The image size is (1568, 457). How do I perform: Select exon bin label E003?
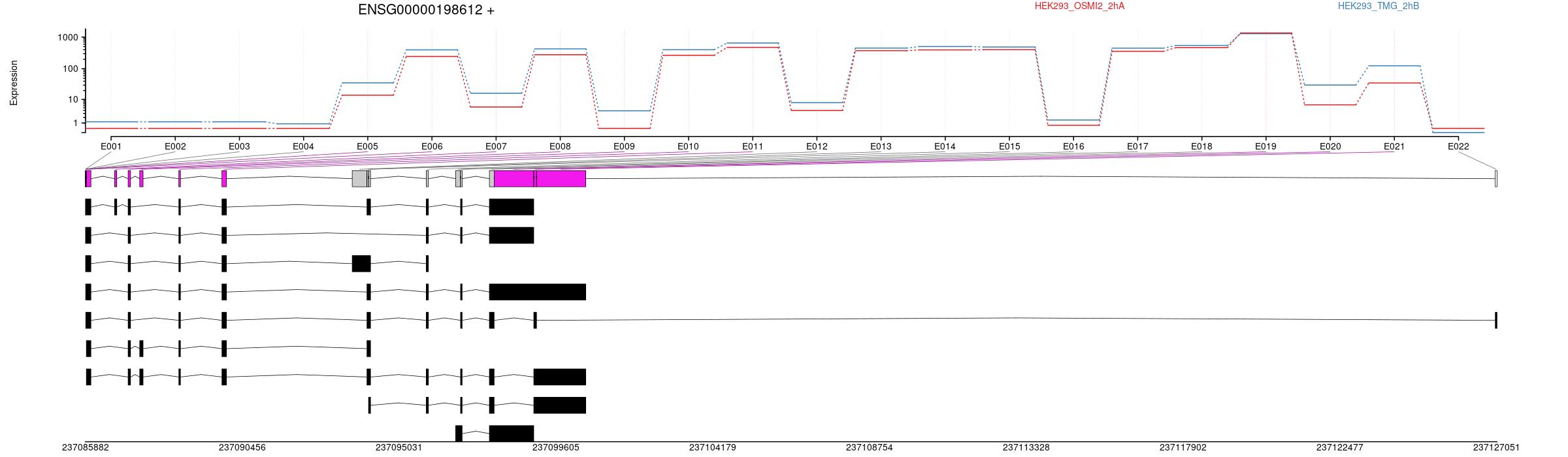coord(239,146)
